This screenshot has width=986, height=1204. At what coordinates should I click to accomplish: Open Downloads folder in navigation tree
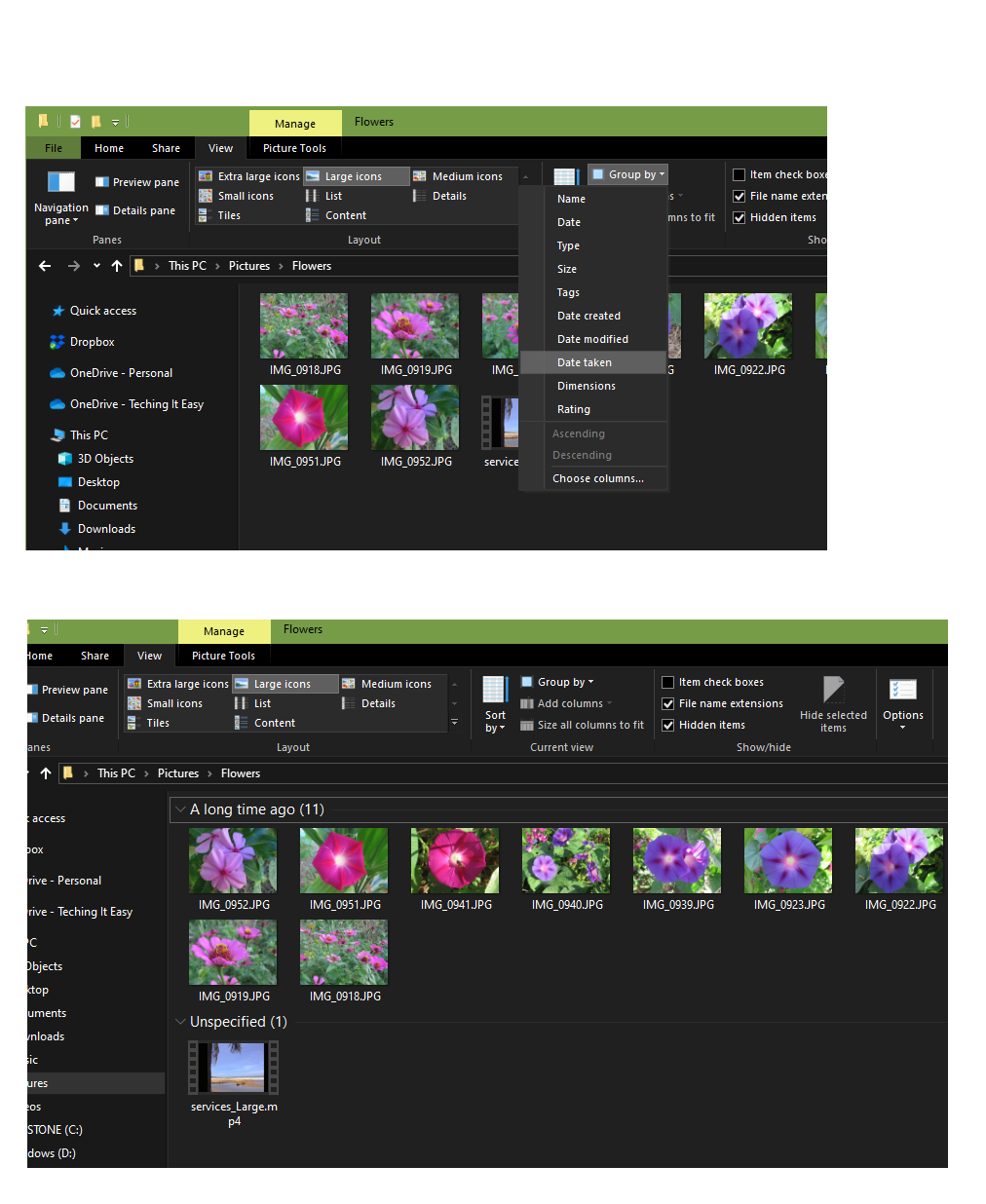click(96, 529)
